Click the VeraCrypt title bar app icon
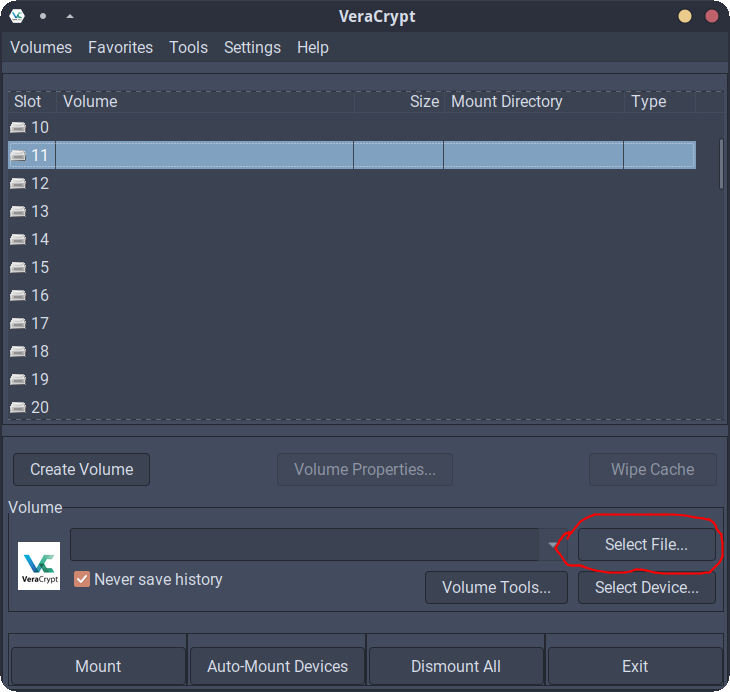 point(17,16)
